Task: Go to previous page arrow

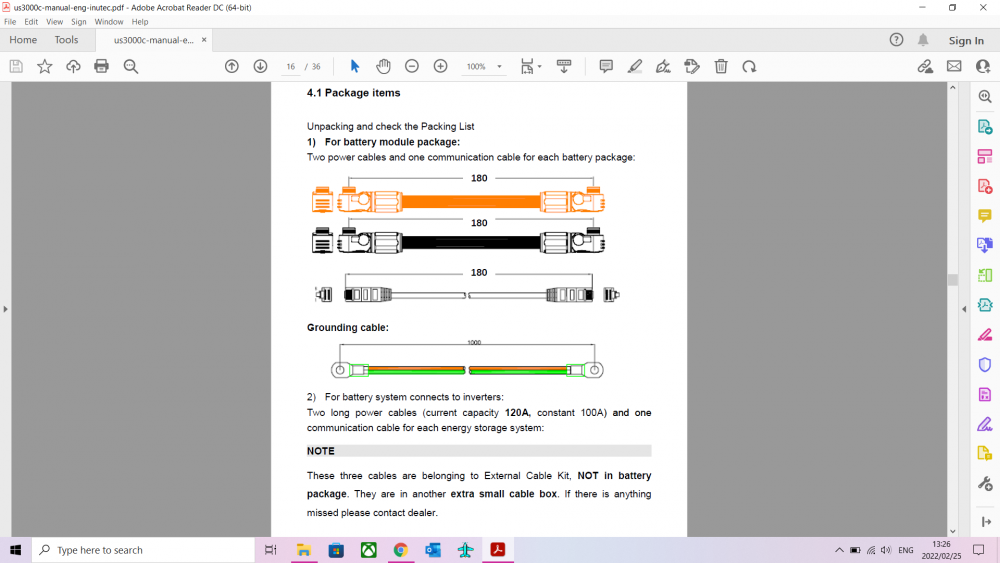Action: pyautogui.click(x=232, y=66)
